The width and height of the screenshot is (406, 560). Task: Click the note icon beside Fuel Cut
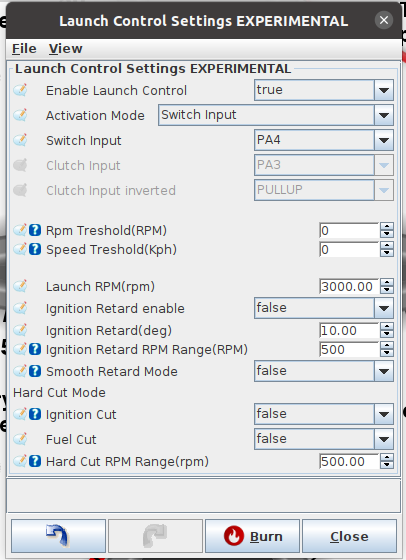tap(20, 439)
